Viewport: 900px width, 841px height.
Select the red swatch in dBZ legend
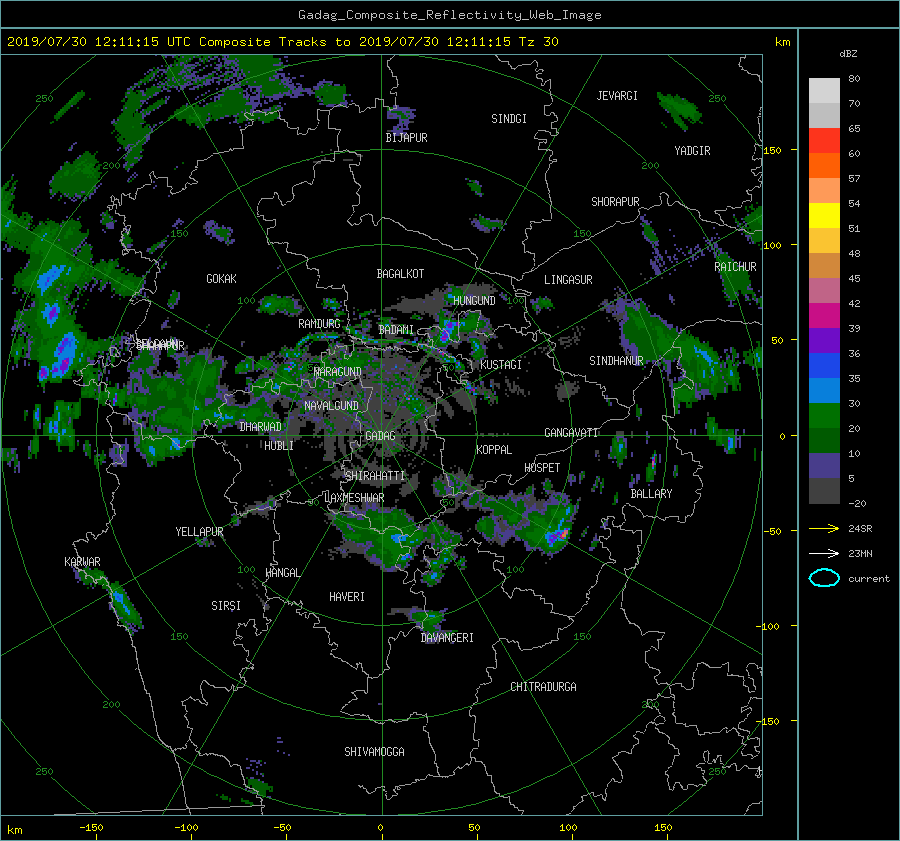(824, 141)
